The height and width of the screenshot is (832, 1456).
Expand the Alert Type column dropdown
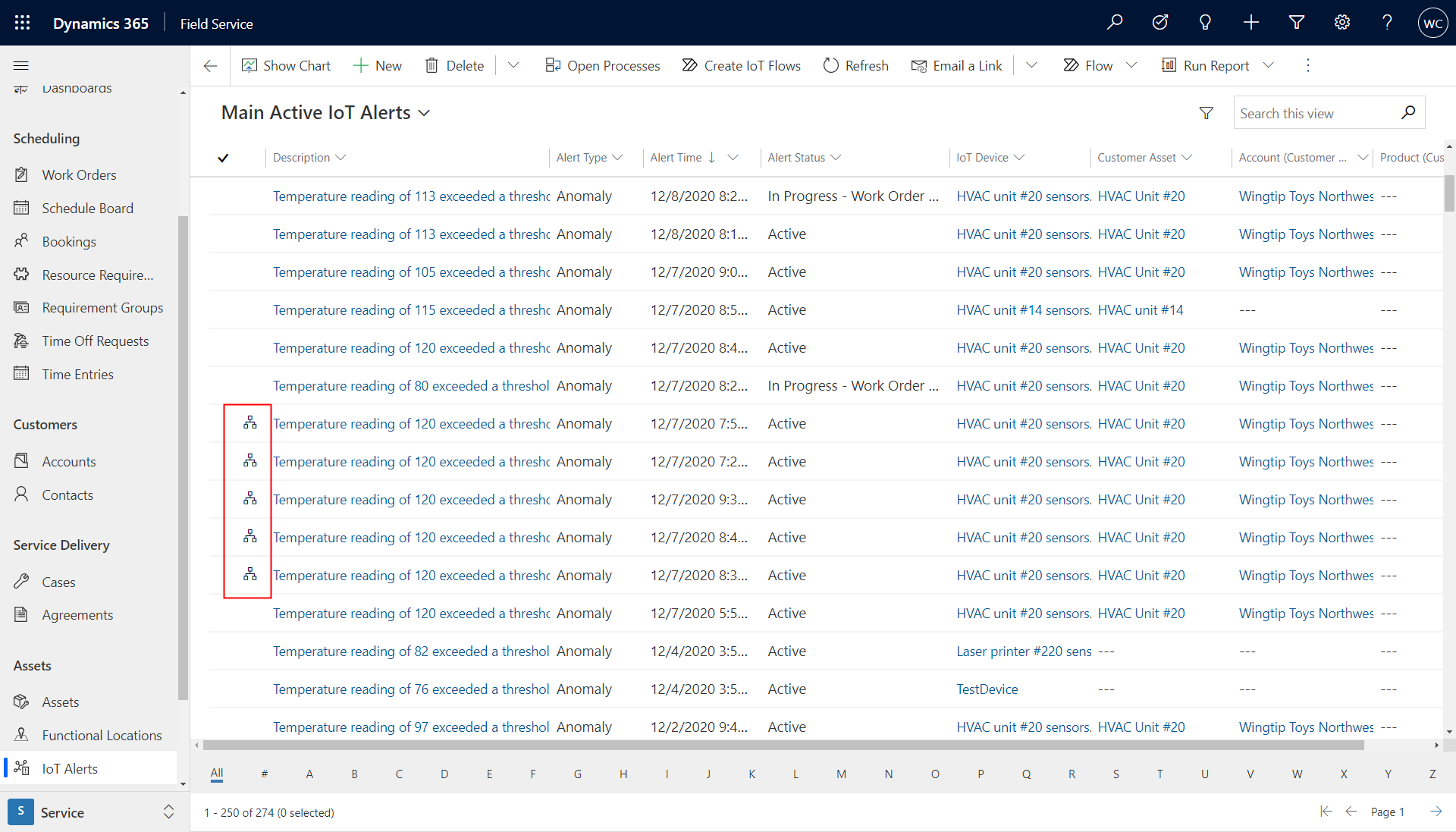pos(619,157)
